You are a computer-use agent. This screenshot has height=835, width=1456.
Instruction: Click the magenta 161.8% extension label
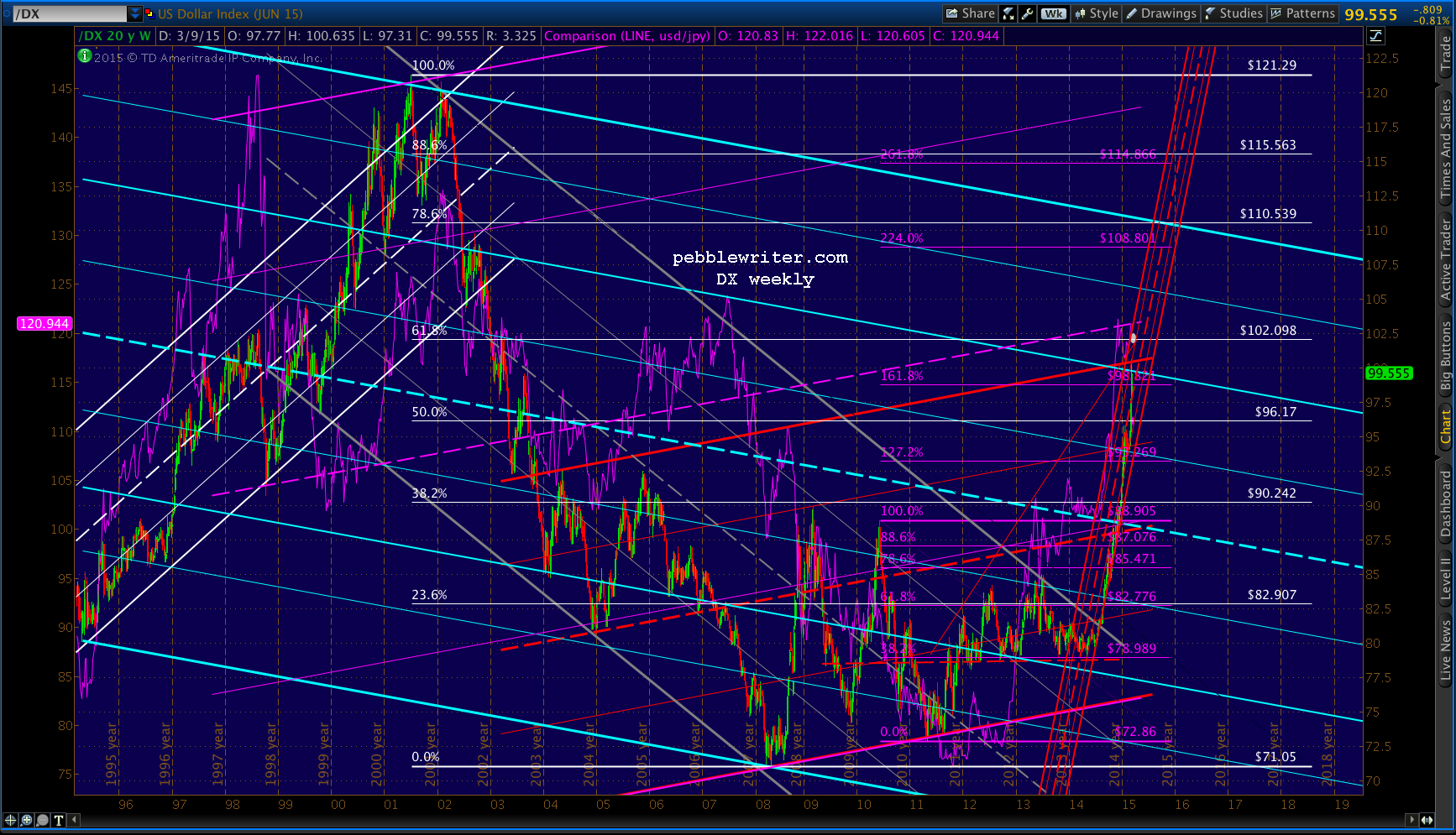click(902, 375)
